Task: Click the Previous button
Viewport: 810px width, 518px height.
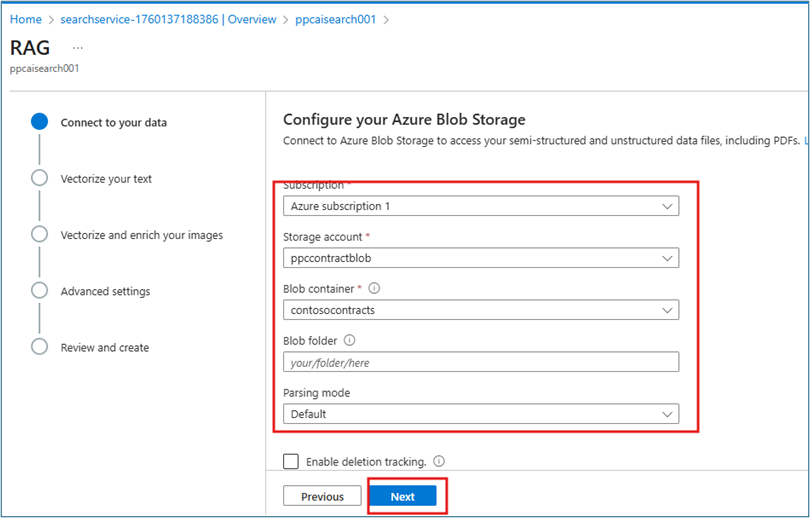Action: click(322, 496)
